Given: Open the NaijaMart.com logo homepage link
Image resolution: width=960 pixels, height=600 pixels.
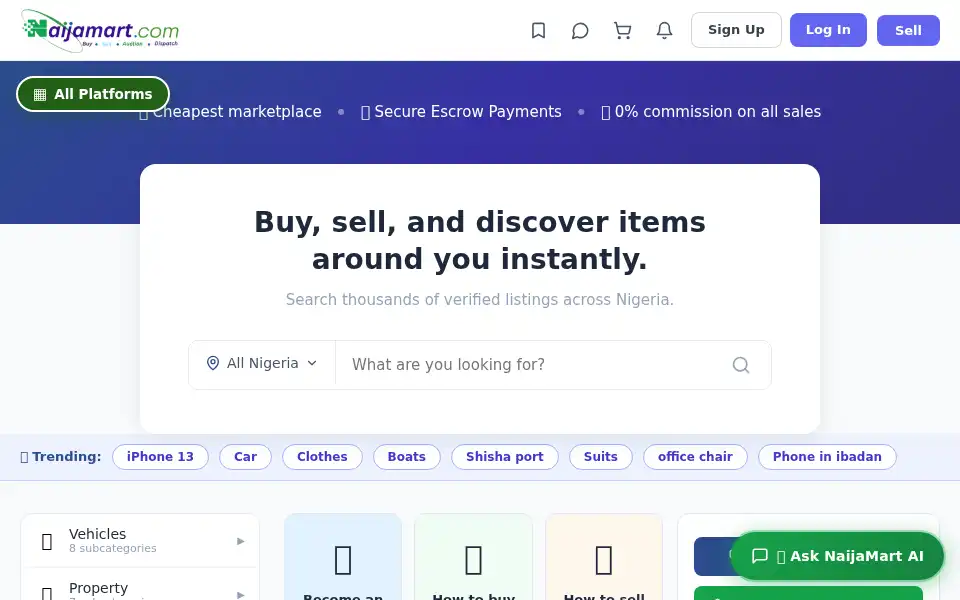Looking at the screenshot, I should (x=100, y=30).
